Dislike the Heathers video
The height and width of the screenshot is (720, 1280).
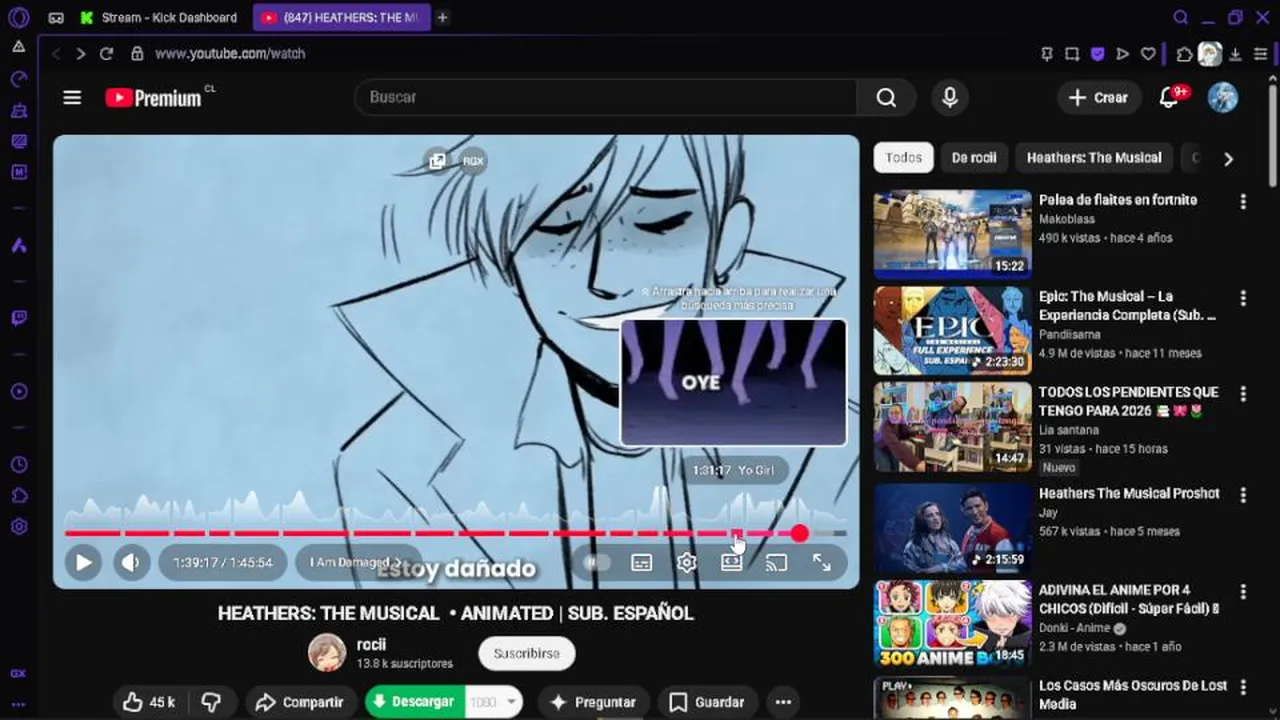(x=211, y=702)
